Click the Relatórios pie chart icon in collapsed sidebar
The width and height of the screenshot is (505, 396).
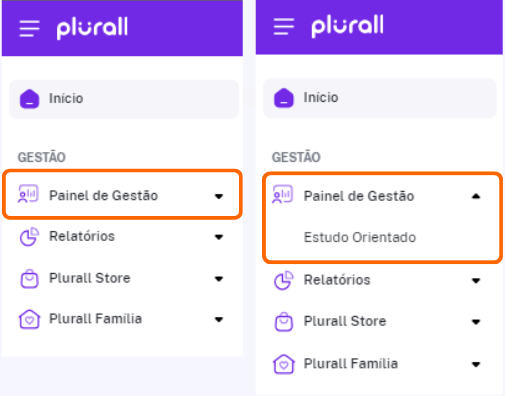[29, 237]
